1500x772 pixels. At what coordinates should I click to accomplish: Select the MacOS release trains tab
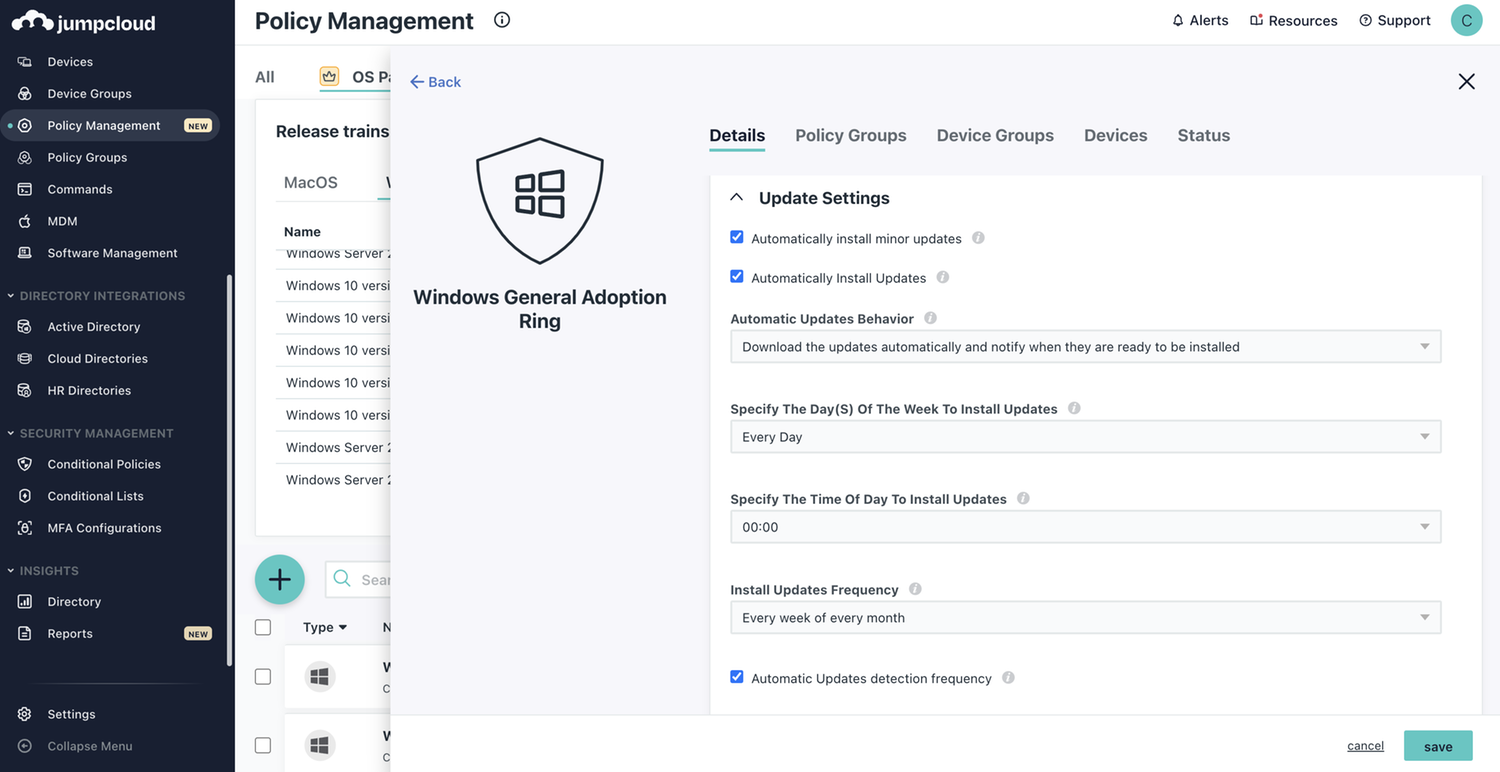311,182
